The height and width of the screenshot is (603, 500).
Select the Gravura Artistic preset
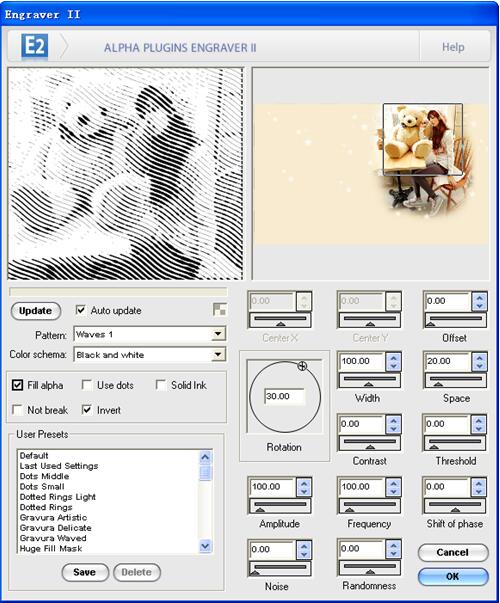pyautogui.click(x=53, y=517)
